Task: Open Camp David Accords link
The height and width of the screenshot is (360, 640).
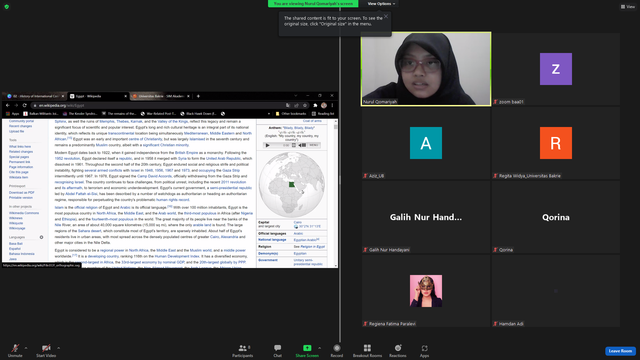Action: pyautogui.click(x=155, y=176)
